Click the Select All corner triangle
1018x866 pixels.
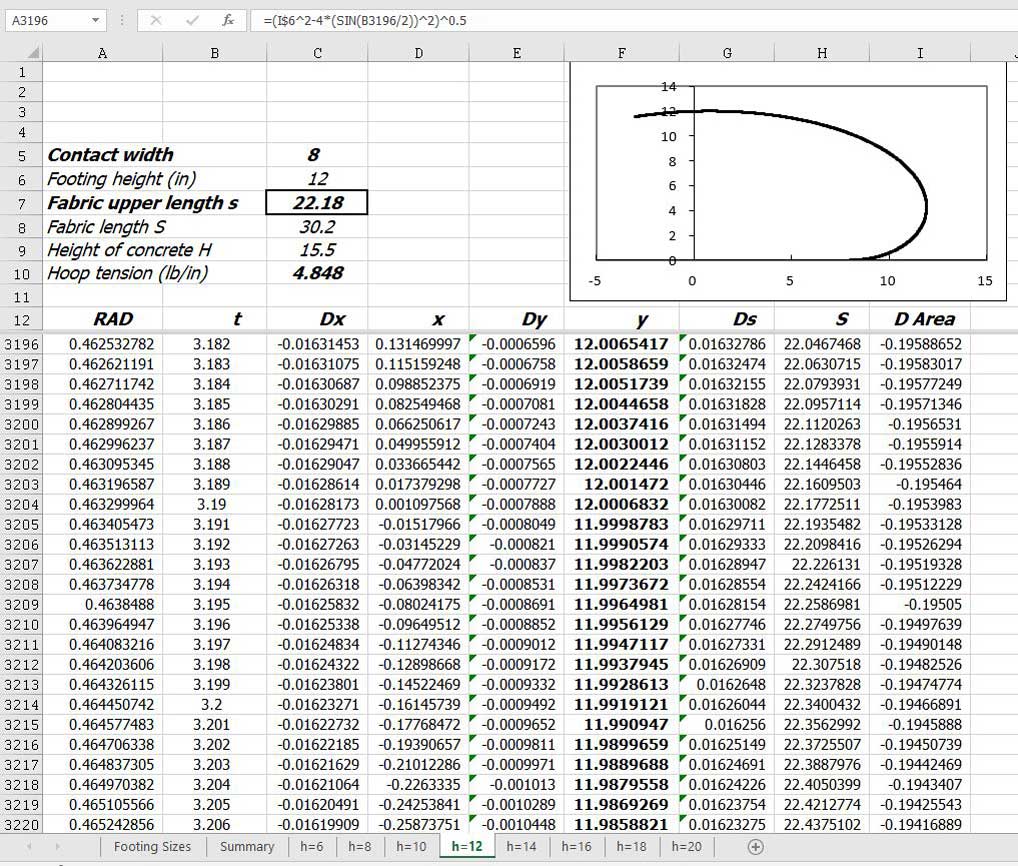(32, 52)
